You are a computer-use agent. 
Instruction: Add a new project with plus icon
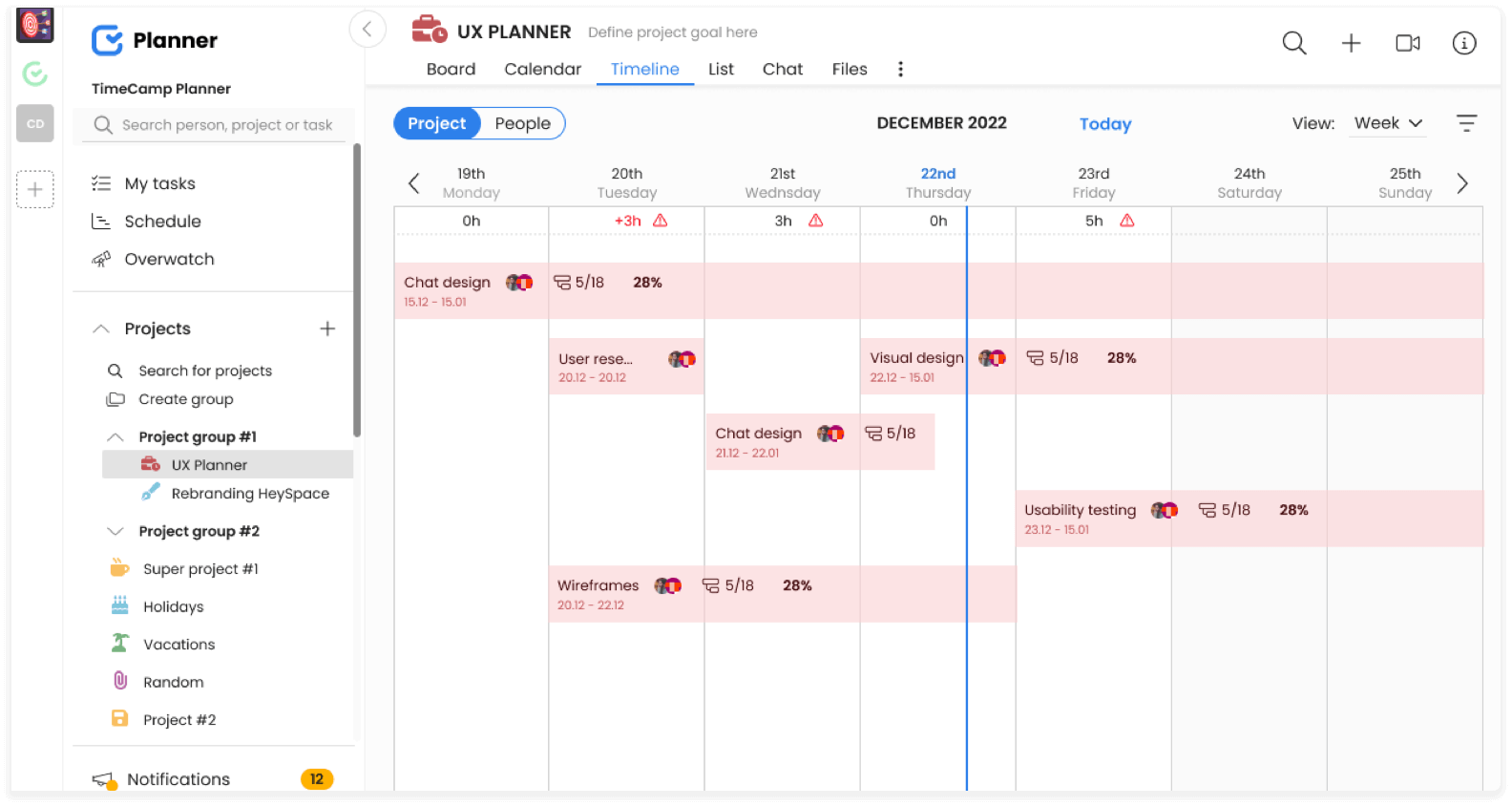click(x=327, y=329)
